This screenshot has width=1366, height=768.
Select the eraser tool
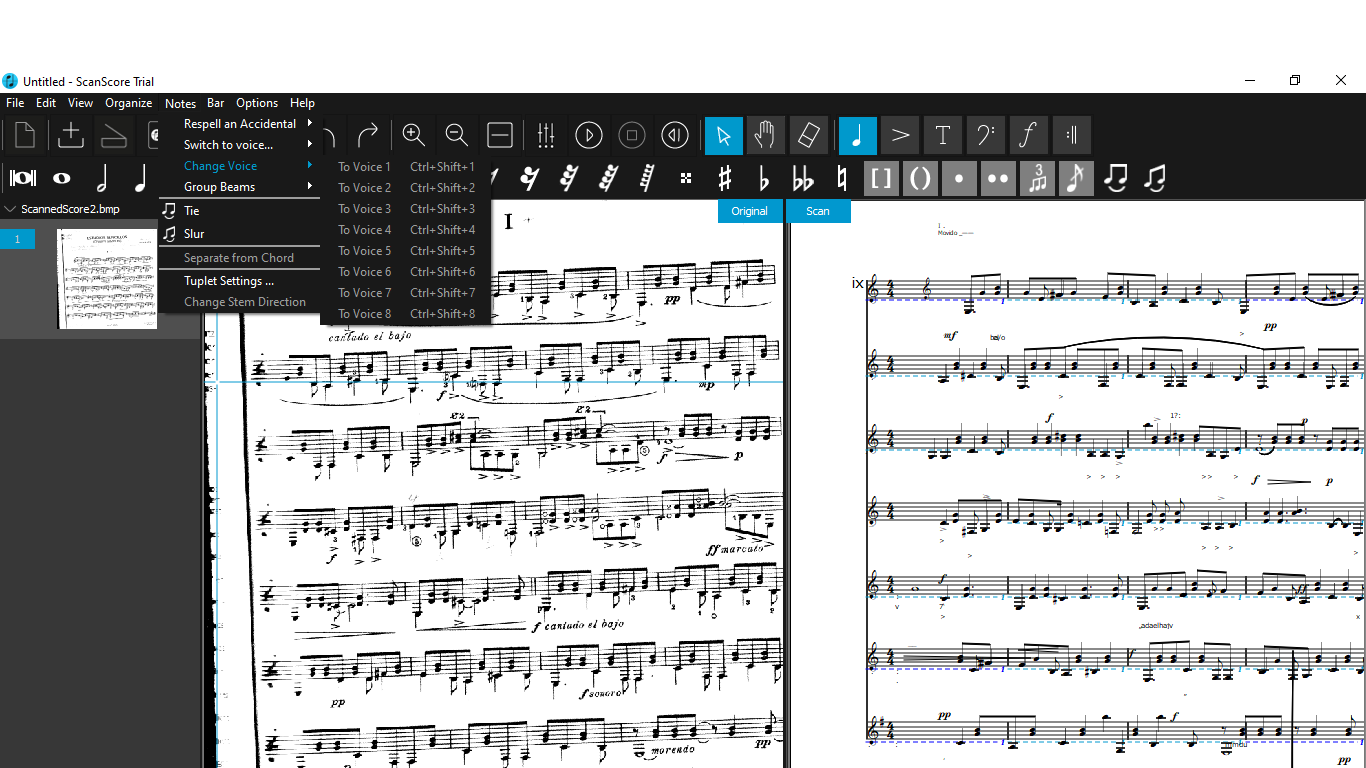pos(809,135)
